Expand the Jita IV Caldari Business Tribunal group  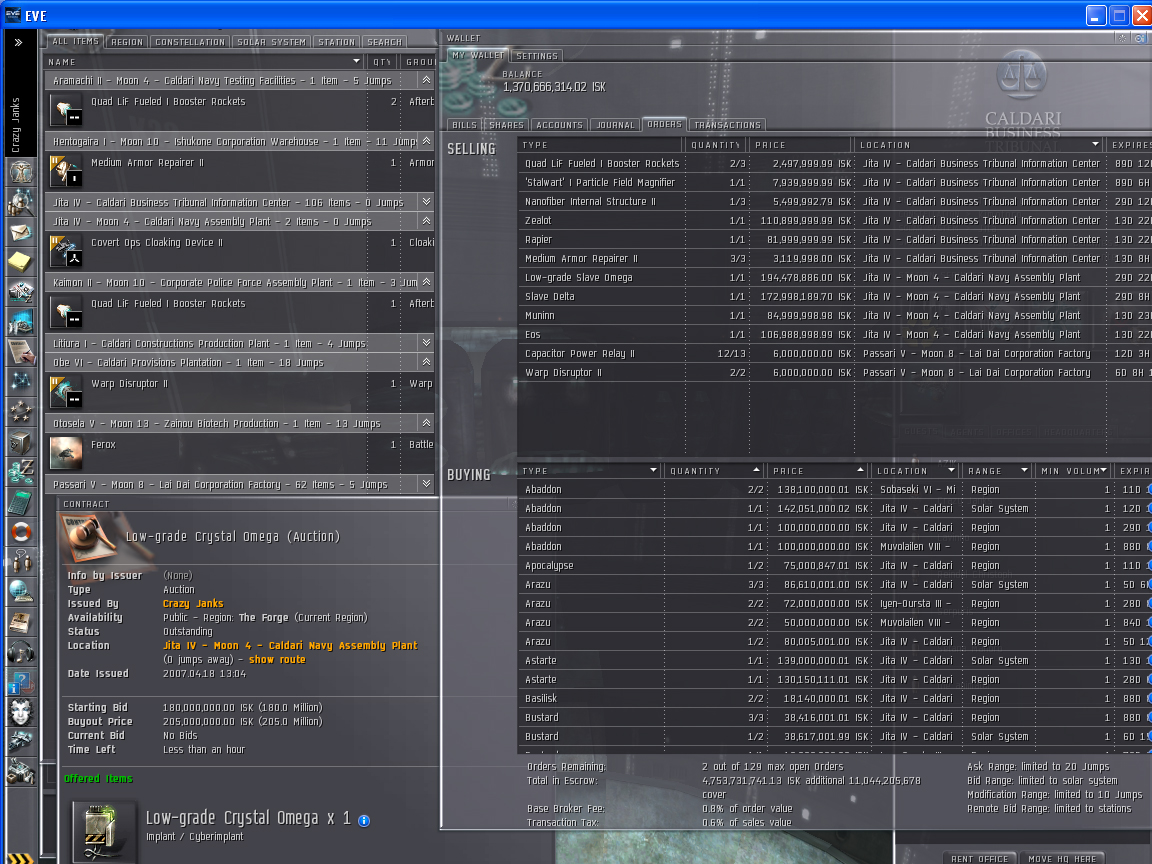click(x=427, y=202)
